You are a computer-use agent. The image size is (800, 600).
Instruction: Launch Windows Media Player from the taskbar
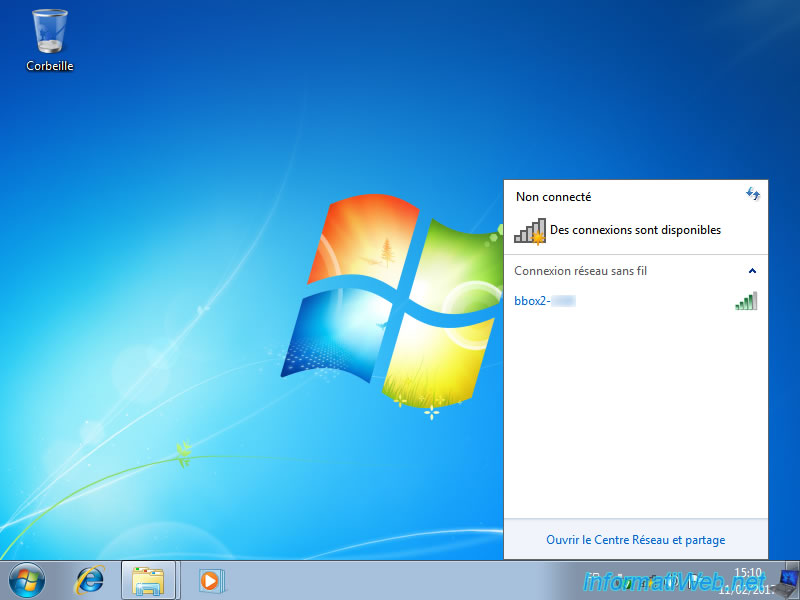tap(210, 581)
